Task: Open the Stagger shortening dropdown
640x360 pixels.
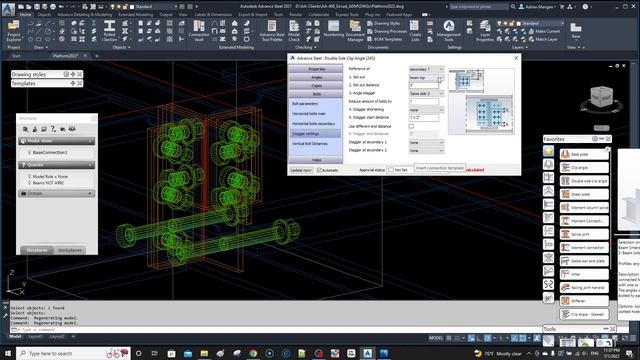Action: point(426,110)
